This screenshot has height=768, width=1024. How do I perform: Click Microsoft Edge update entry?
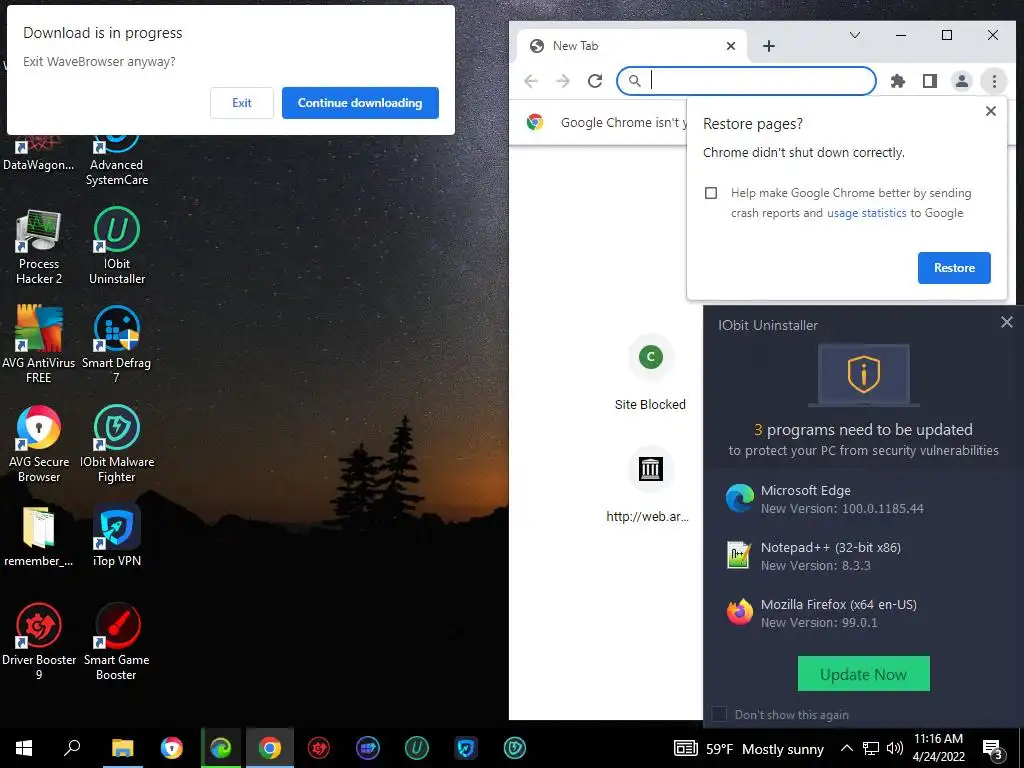tap(863, 499)
